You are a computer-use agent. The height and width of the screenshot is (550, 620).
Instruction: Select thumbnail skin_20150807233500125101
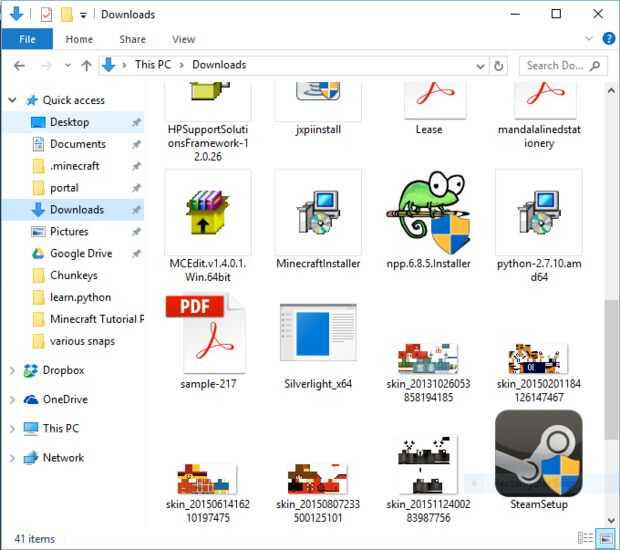[x=318, y=479]
